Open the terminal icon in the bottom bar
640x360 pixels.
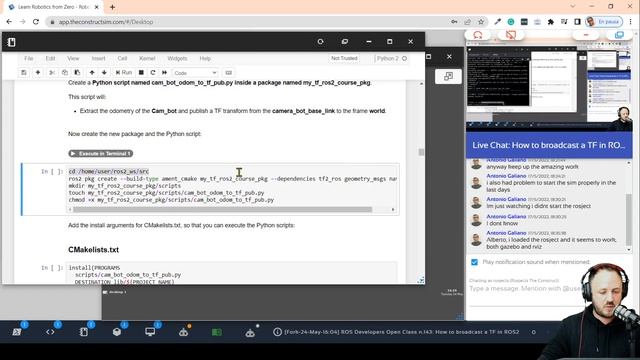coord(17,332)
